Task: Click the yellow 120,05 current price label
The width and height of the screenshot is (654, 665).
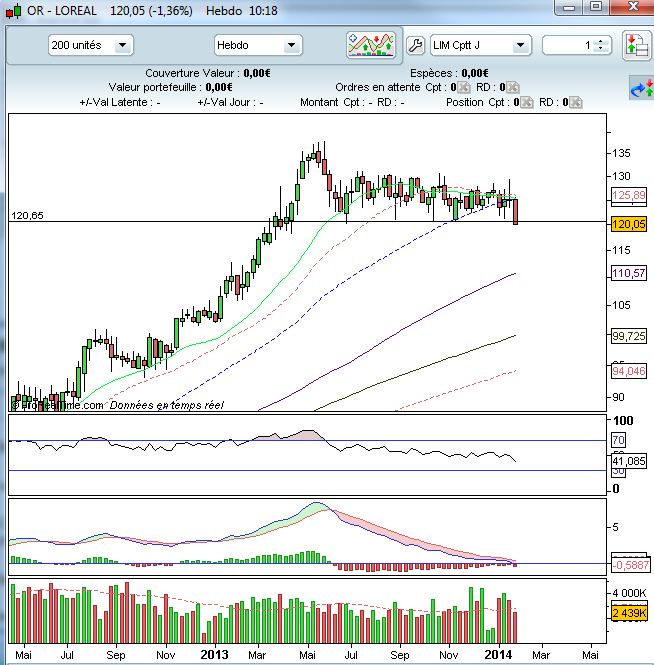Action: [x=629, y=224]
